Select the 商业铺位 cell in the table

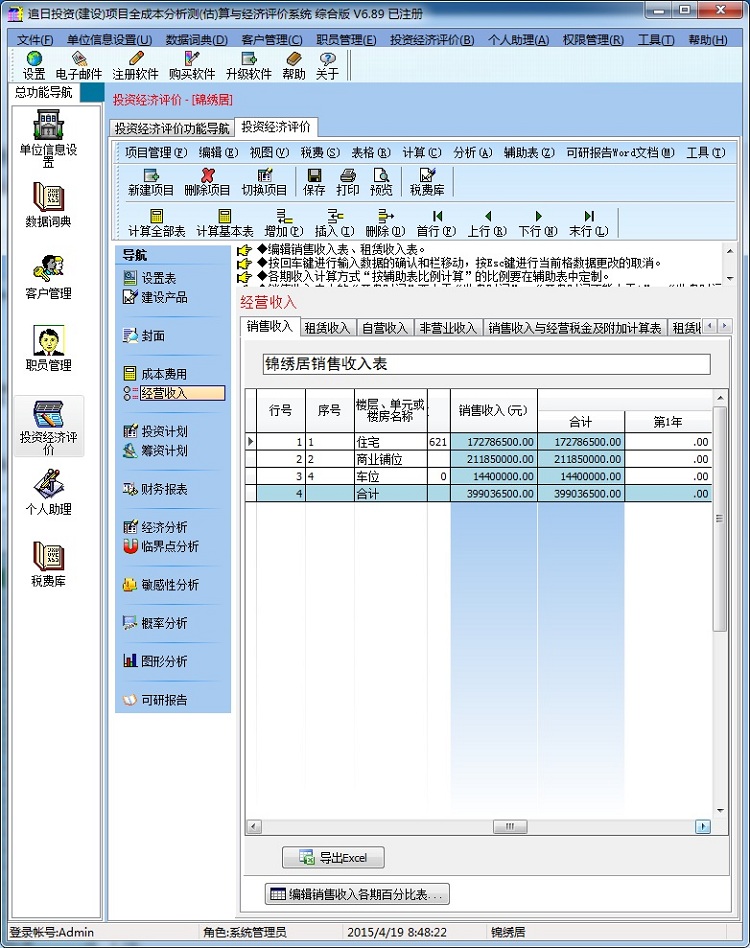pos(390,459)
